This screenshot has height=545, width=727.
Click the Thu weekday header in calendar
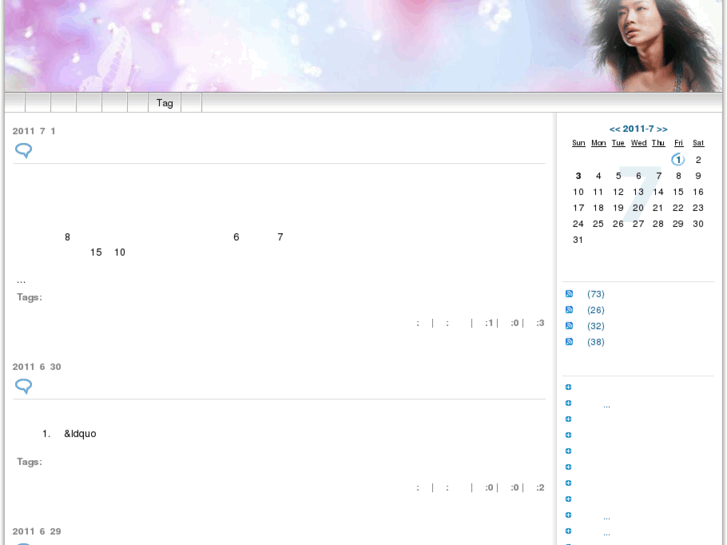point(658,143)
